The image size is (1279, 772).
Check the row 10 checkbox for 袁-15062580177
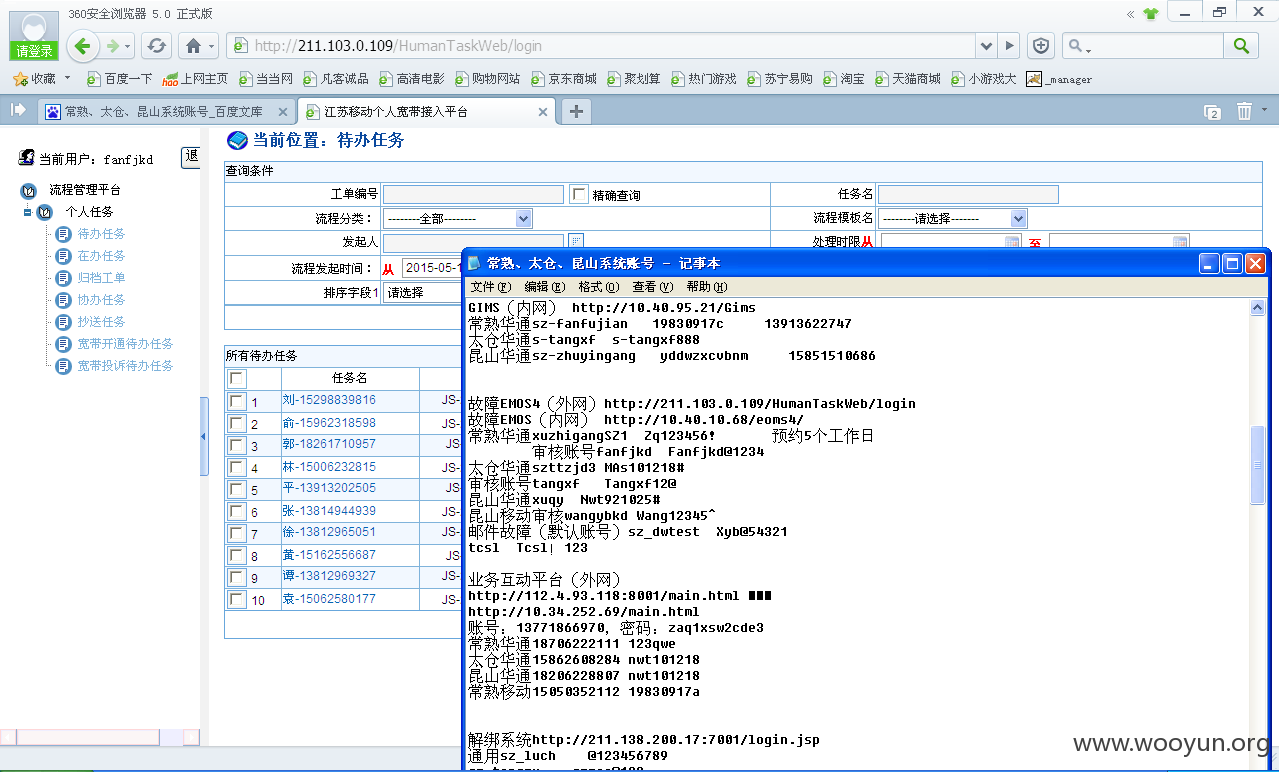(x=237, y=599)
